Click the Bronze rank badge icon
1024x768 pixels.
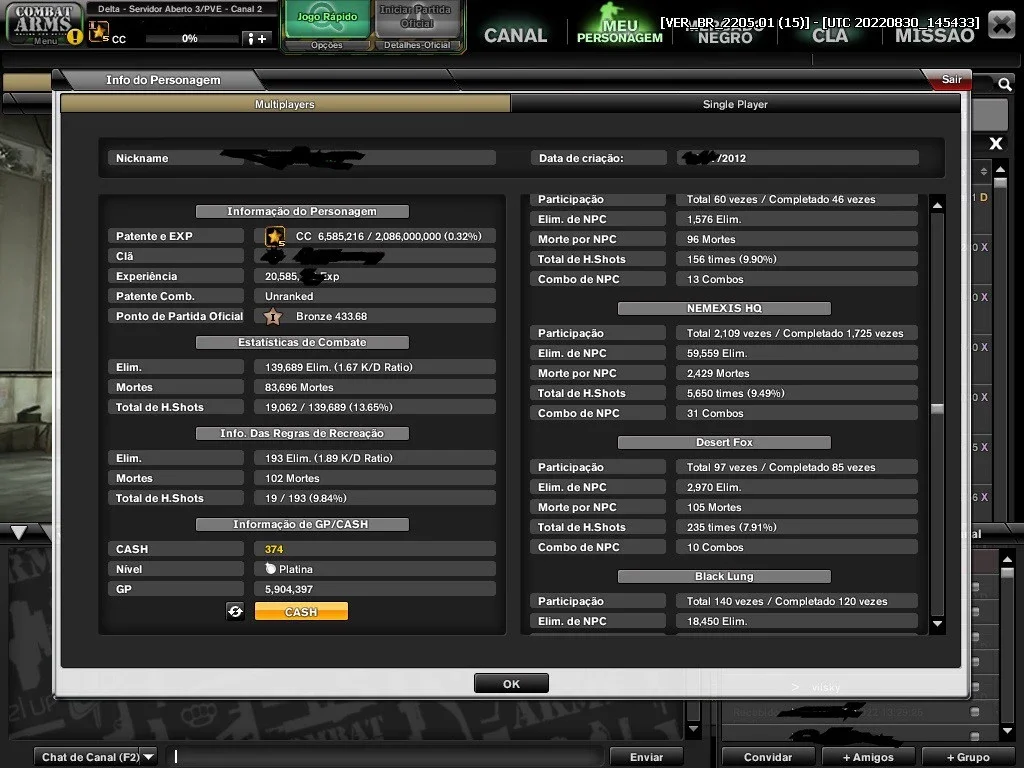coord(273,317)
